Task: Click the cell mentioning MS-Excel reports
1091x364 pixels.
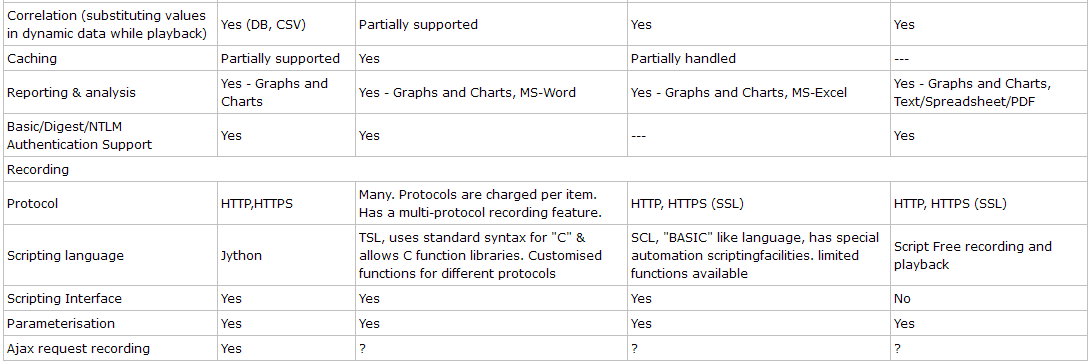Action: [739, 93]
